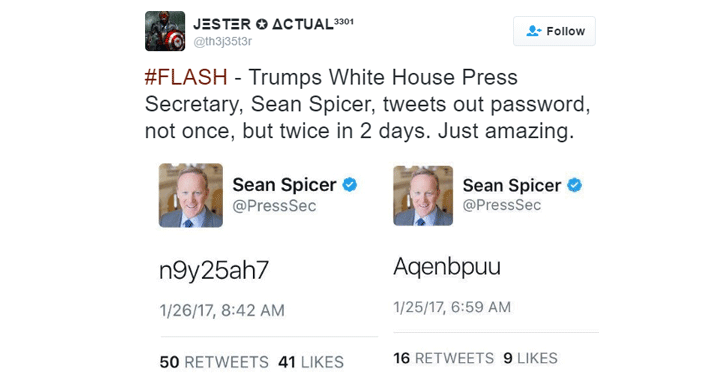Viewport: 728px width, 380px height.
Task: Click the right @PressSec handle
Action: [x=502, y=205]
